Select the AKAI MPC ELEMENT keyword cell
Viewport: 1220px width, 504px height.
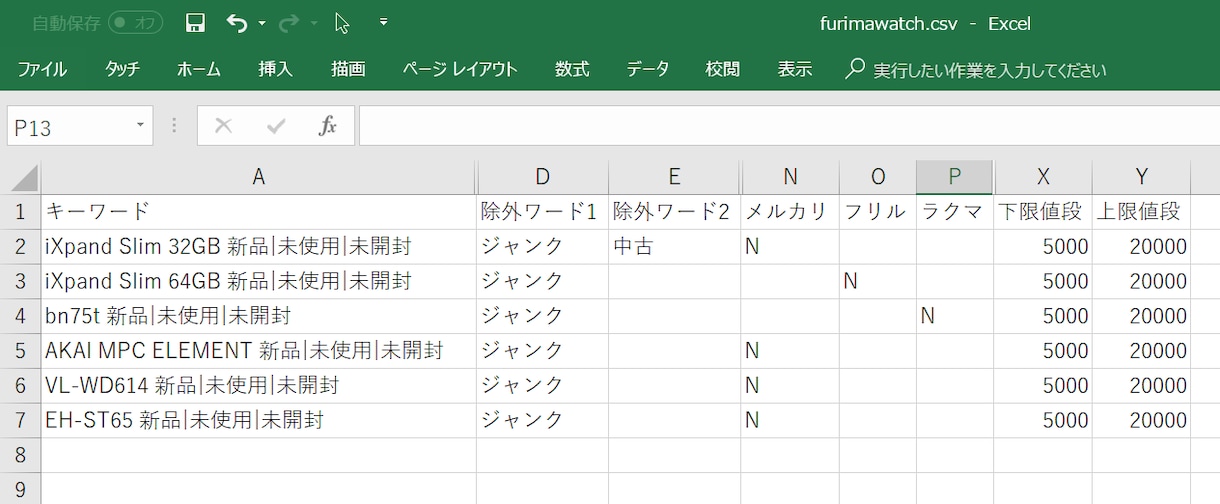259,351
